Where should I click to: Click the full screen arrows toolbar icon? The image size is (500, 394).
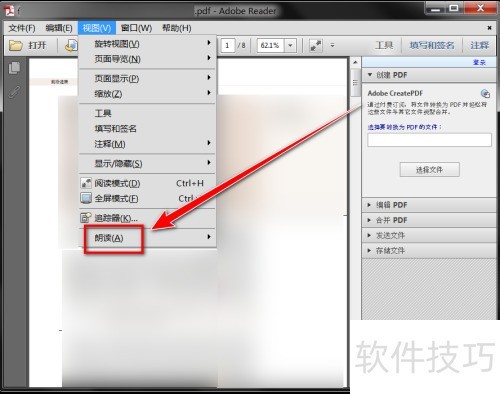pos(315,45)
